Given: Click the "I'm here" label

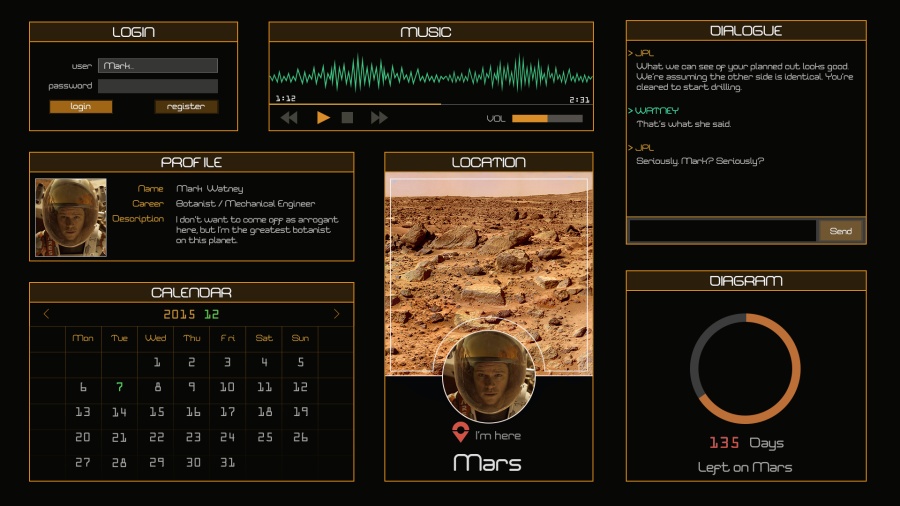Looking at the screenshot, I should click(x=498, y=435).
